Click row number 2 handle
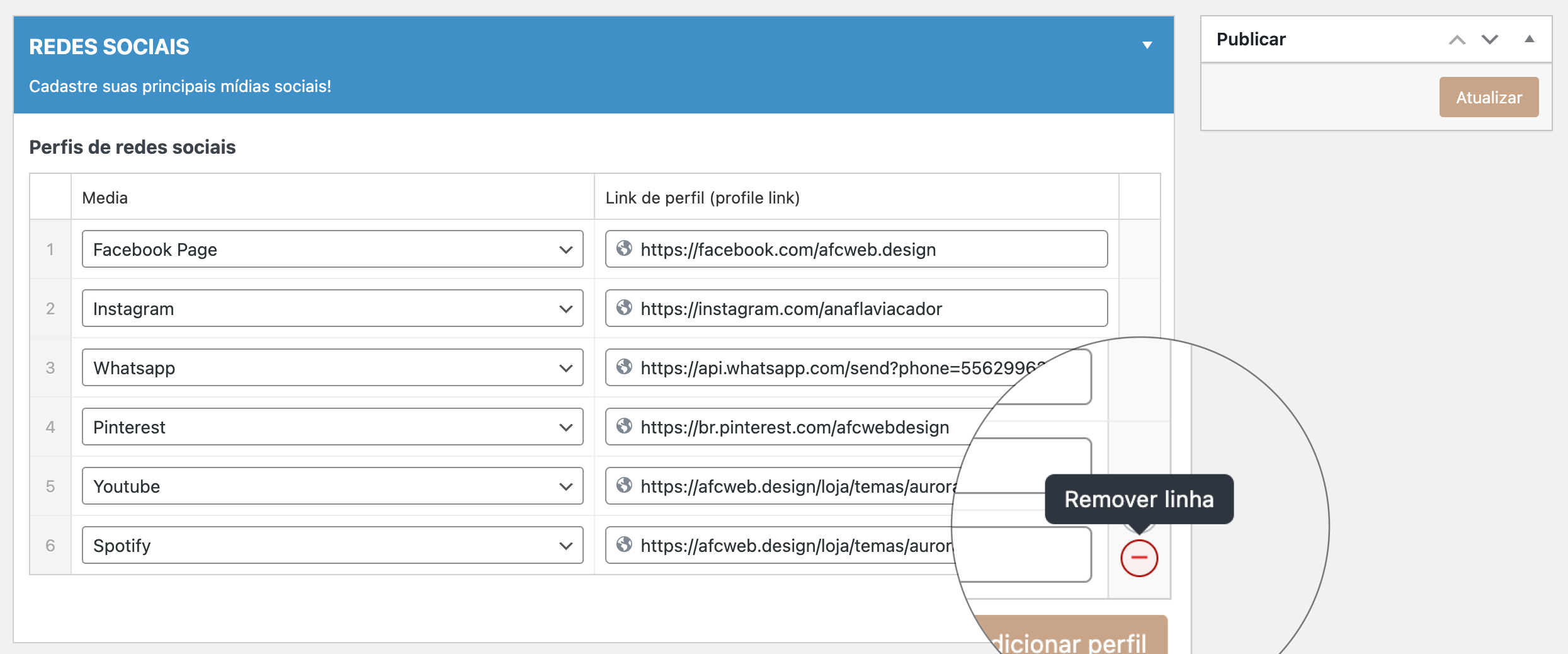1568x654 pixels. click(x=50, y=308)
